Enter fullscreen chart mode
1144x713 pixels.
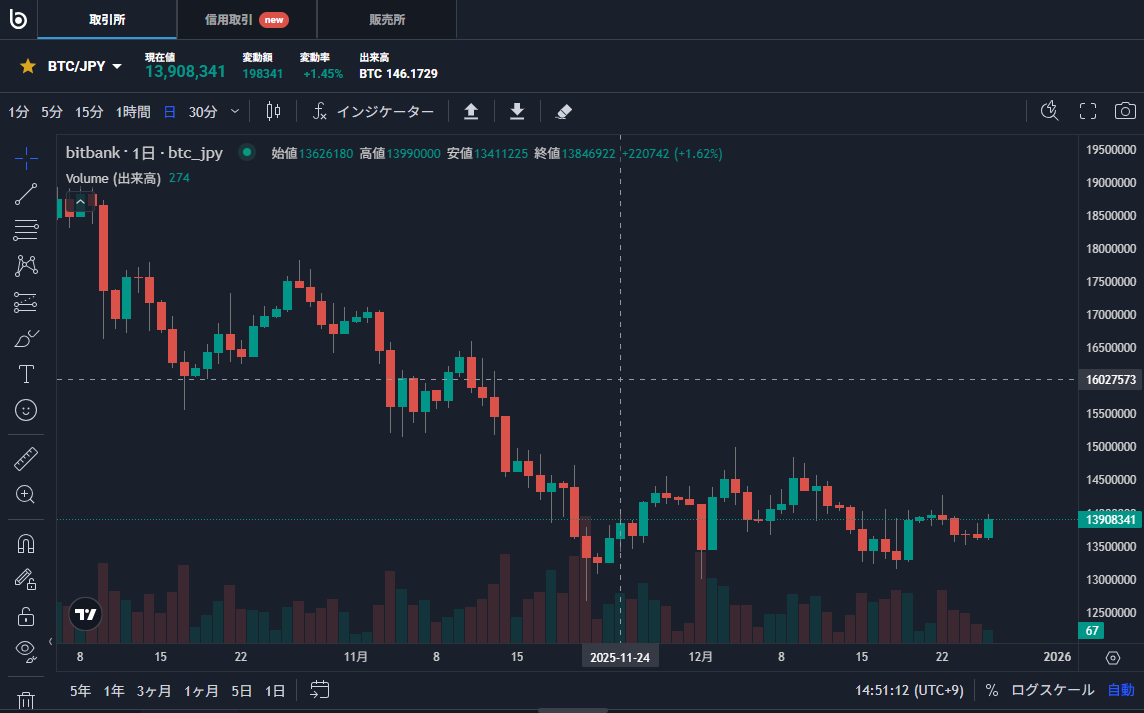(1088, 111)
